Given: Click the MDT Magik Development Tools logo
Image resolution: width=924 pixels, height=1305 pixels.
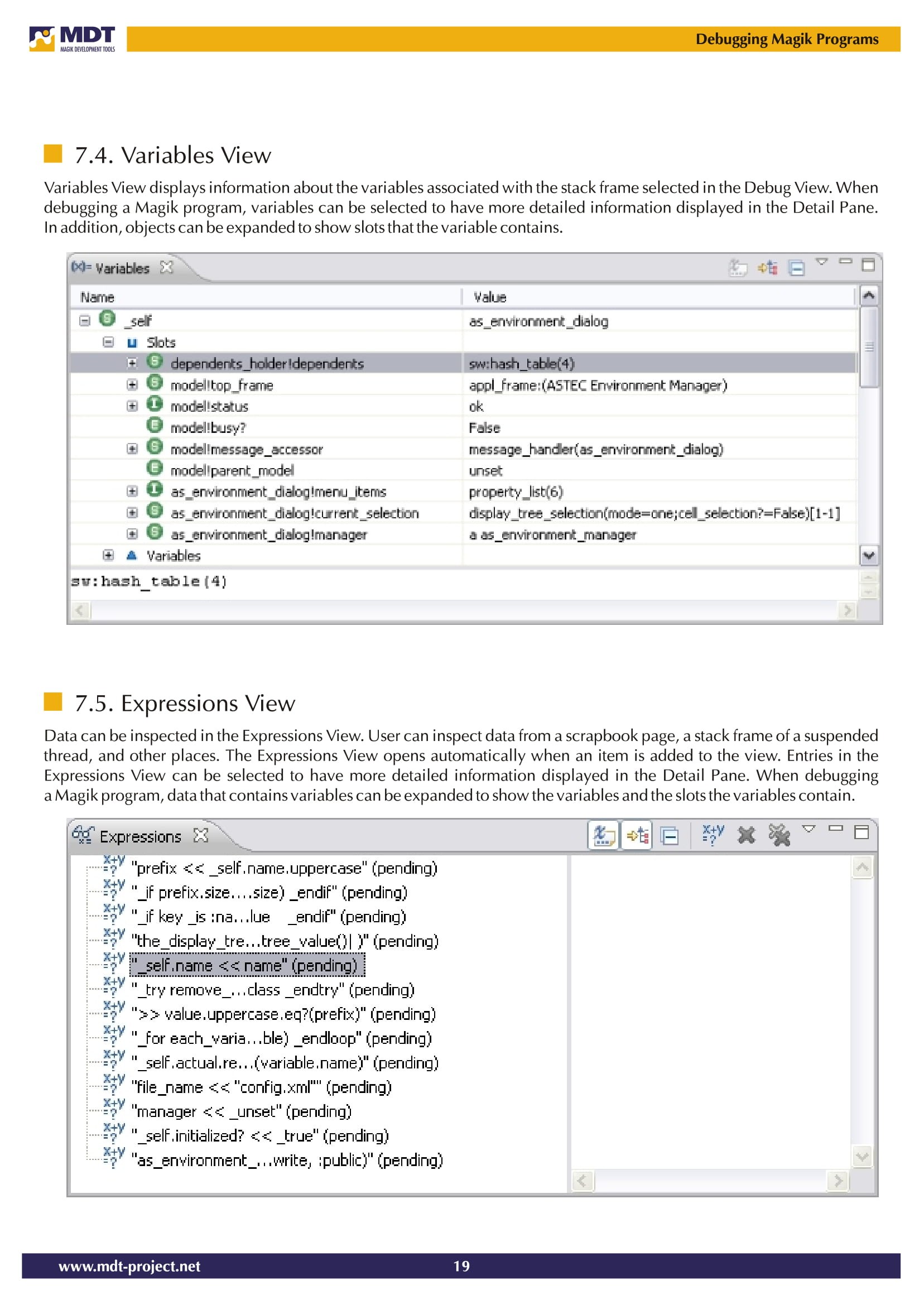Looking at the screenshot, I should pos(73,38).
